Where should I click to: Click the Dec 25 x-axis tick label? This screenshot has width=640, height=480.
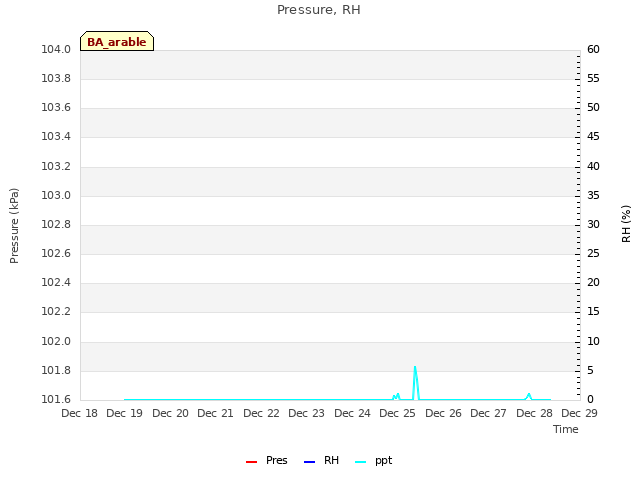[x=398, y=413]
